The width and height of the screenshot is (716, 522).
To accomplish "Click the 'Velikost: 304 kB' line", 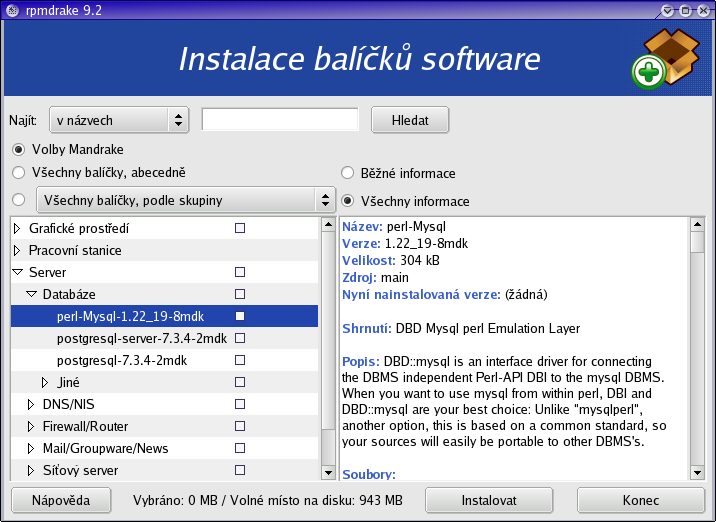I will [391, 260].
